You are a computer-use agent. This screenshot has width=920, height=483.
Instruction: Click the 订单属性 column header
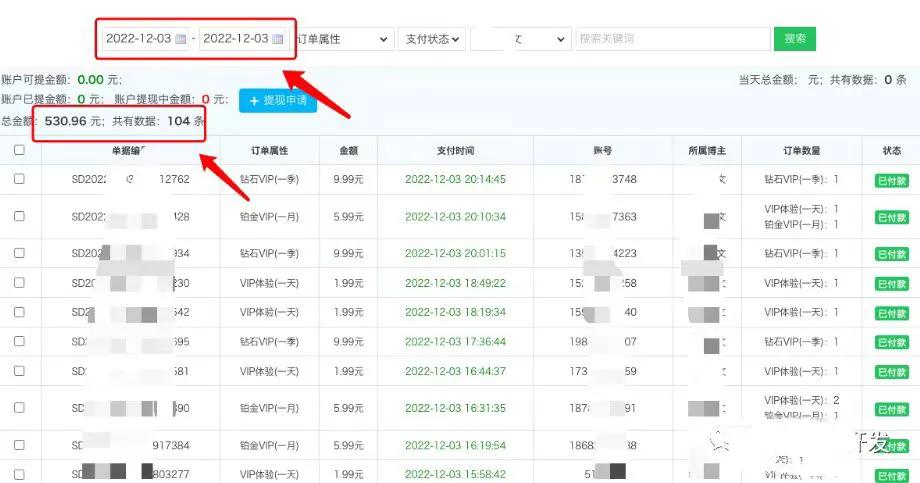pos(269,151)
